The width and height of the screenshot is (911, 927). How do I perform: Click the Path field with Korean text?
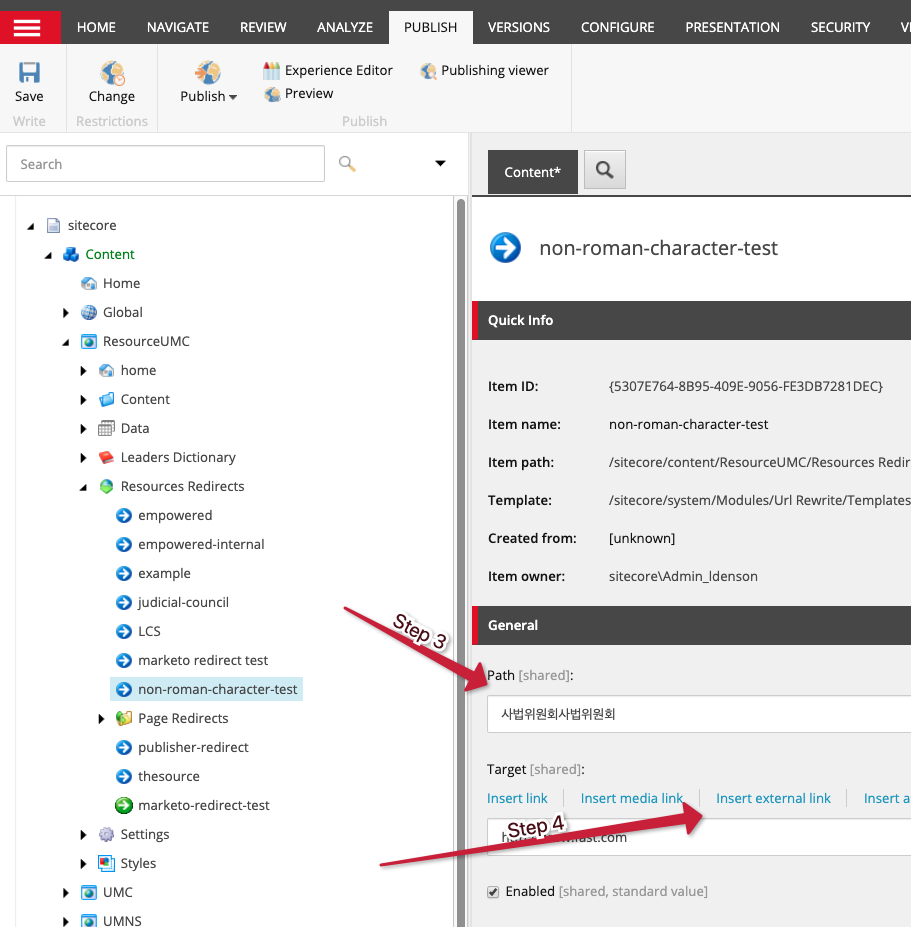point(699,714)
